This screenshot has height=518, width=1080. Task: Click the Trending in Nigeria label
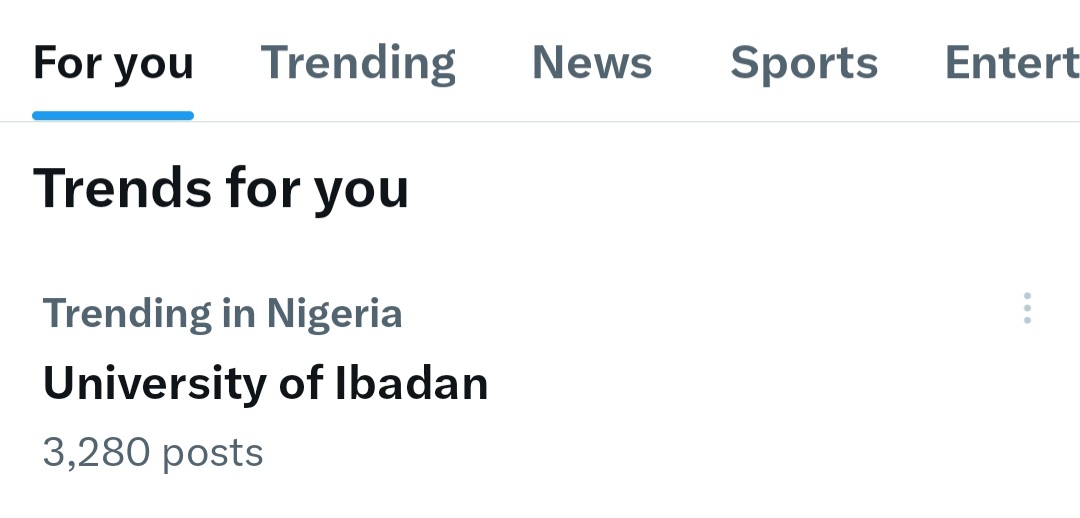click(x=222, y=314)
